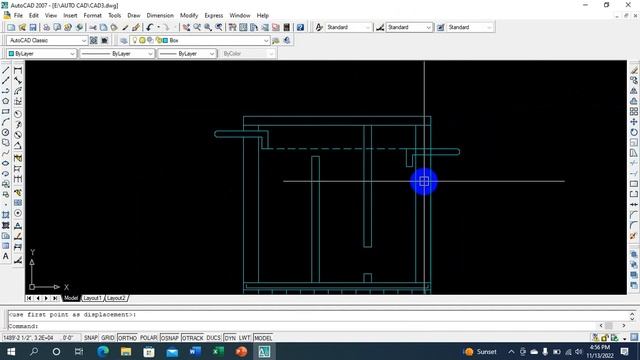Select the Line draw tool
Viewport: 640px width, 360px height.
[x=6, y=70]
